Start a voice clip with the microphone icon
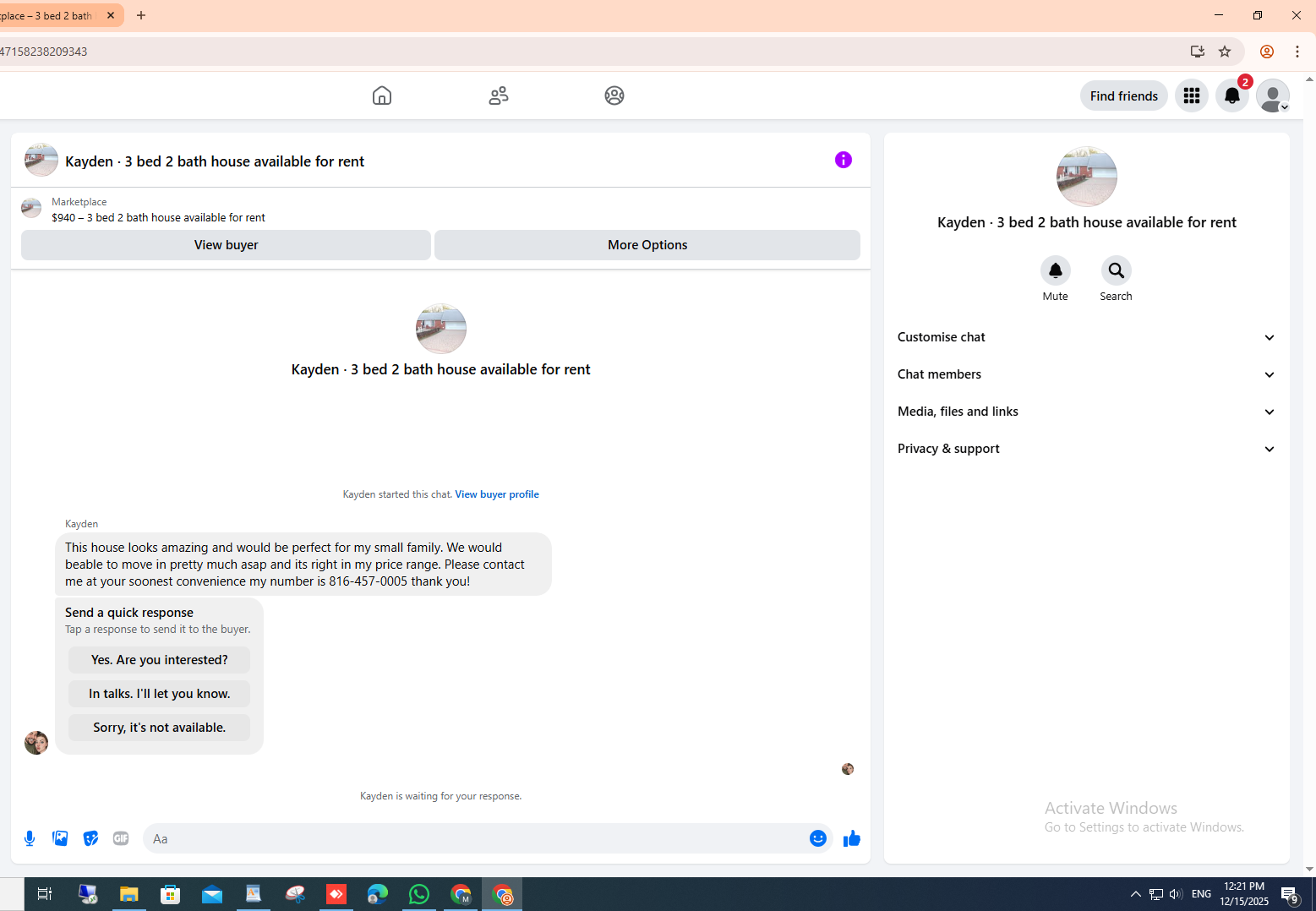1316x911 pixels. coord(30,838)
